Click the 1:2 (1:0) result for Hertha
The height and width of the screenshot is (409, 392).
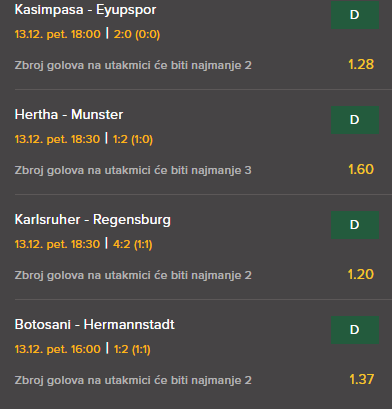(133, 139)
